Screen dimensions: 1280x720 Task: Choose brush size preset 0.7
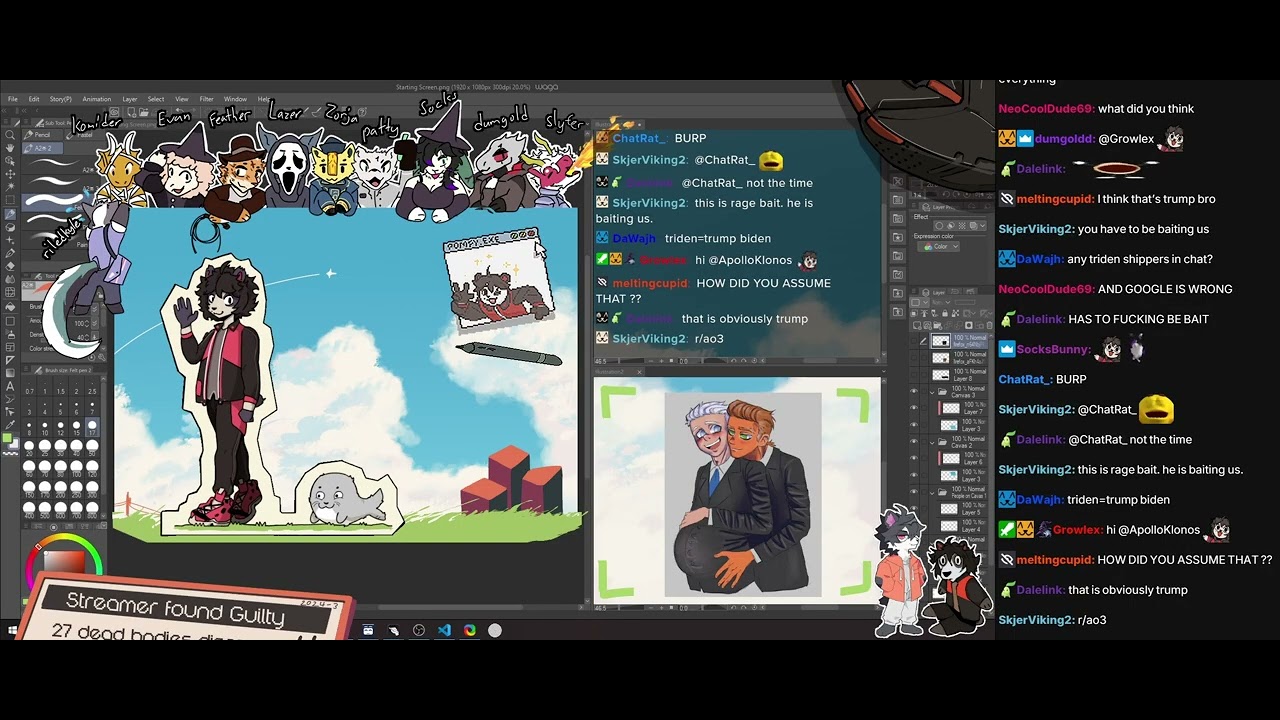[29, 389]
